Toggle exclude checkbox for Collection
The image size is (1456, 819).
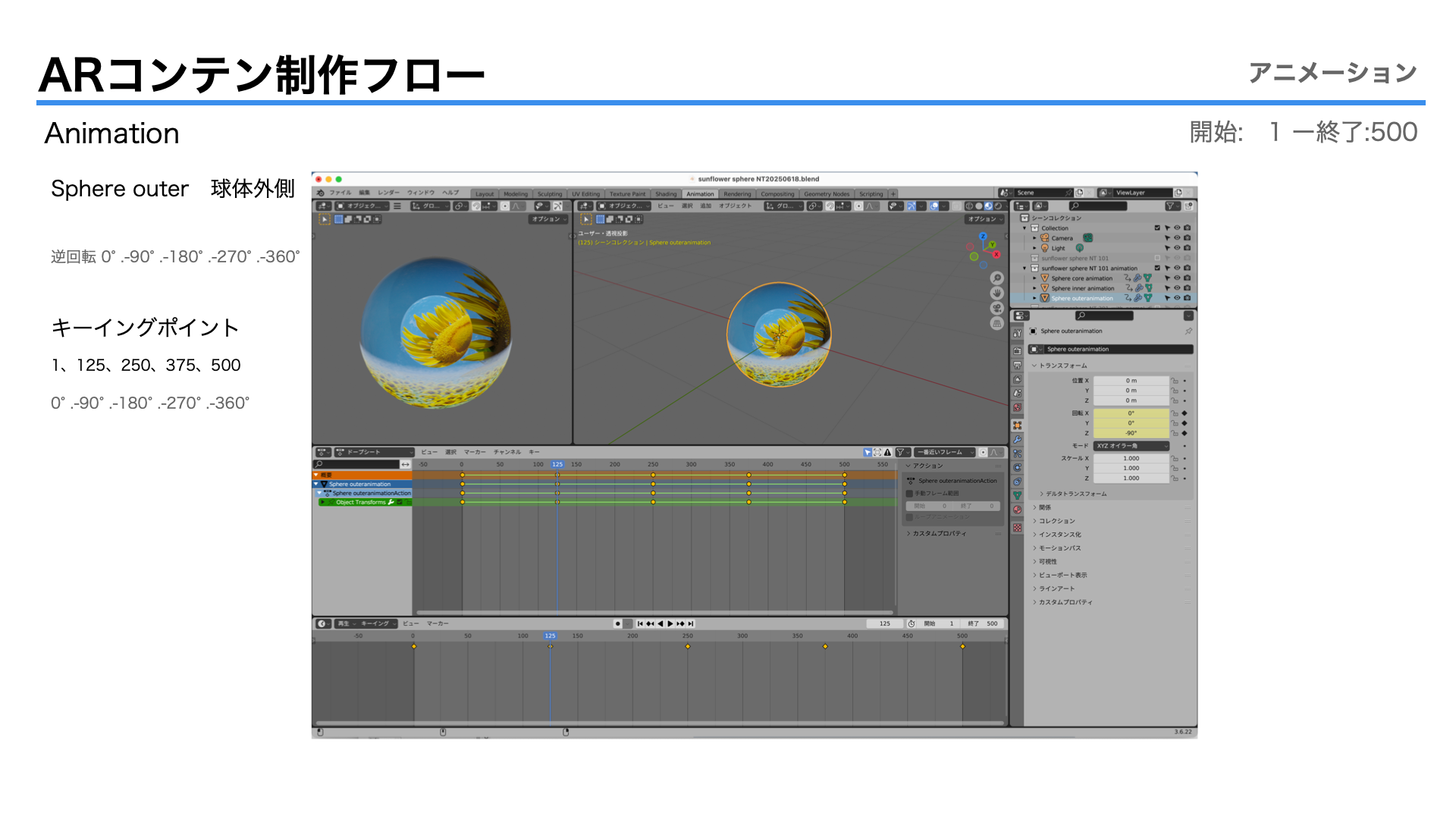[x=1157, y=228]
